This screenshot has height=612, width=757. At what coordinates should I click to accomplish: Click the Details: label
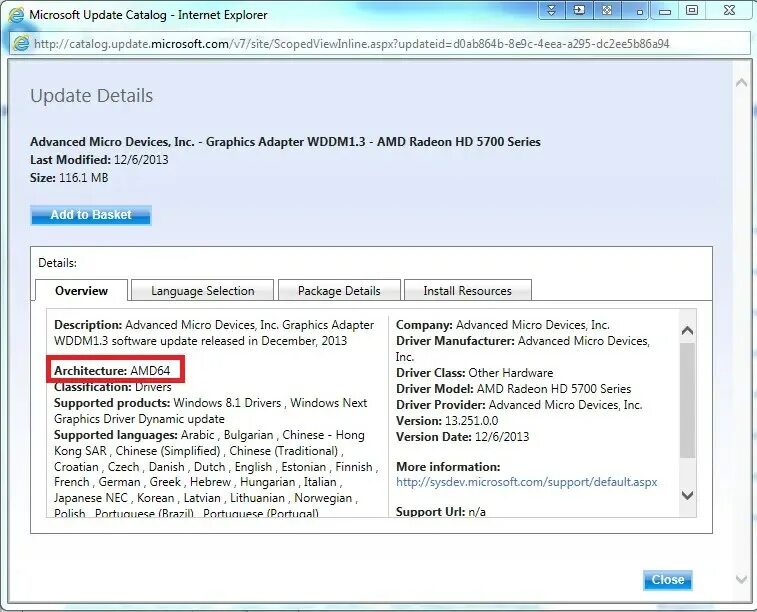pos(57,263)
